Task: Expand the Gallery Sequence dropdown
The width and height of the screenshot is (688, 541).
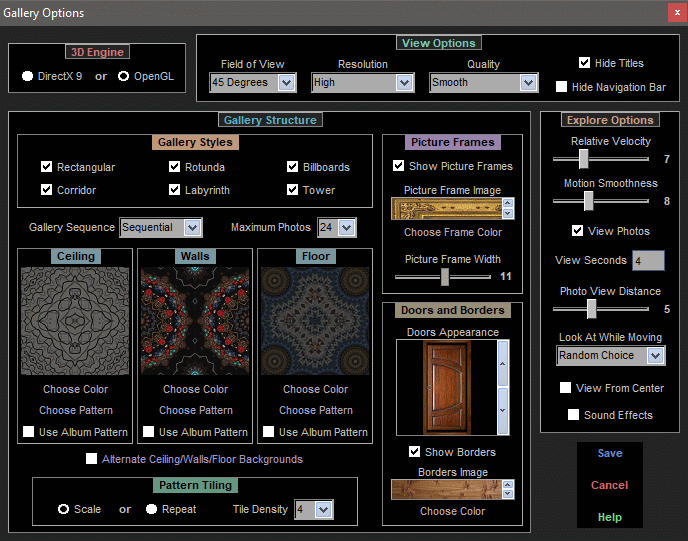Action: (192, 228)
